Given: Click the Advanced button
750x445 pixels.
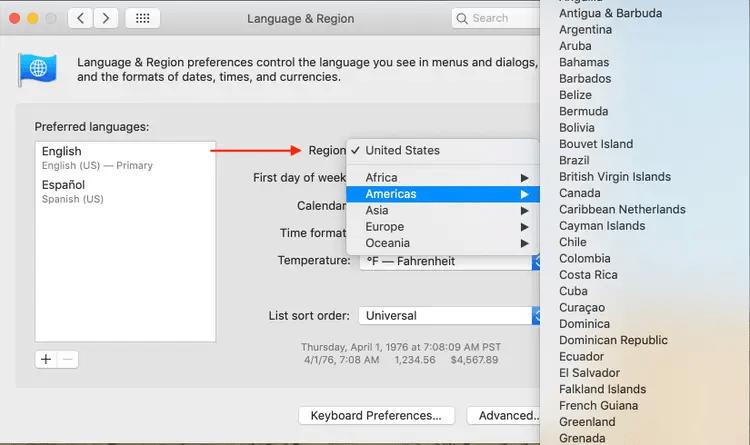Looking at the screenshot, I should (x=505, y=415).
